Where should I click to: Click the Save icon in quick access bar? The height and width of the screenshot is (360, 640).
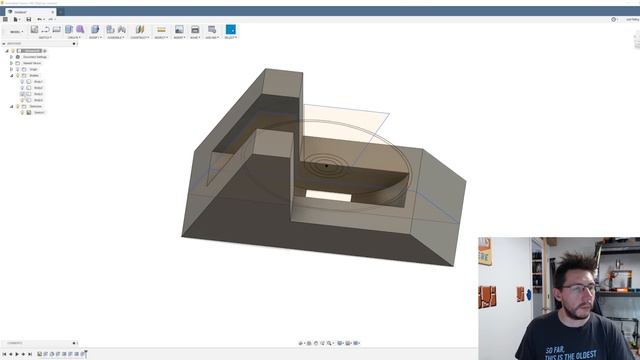coord(29,19)
